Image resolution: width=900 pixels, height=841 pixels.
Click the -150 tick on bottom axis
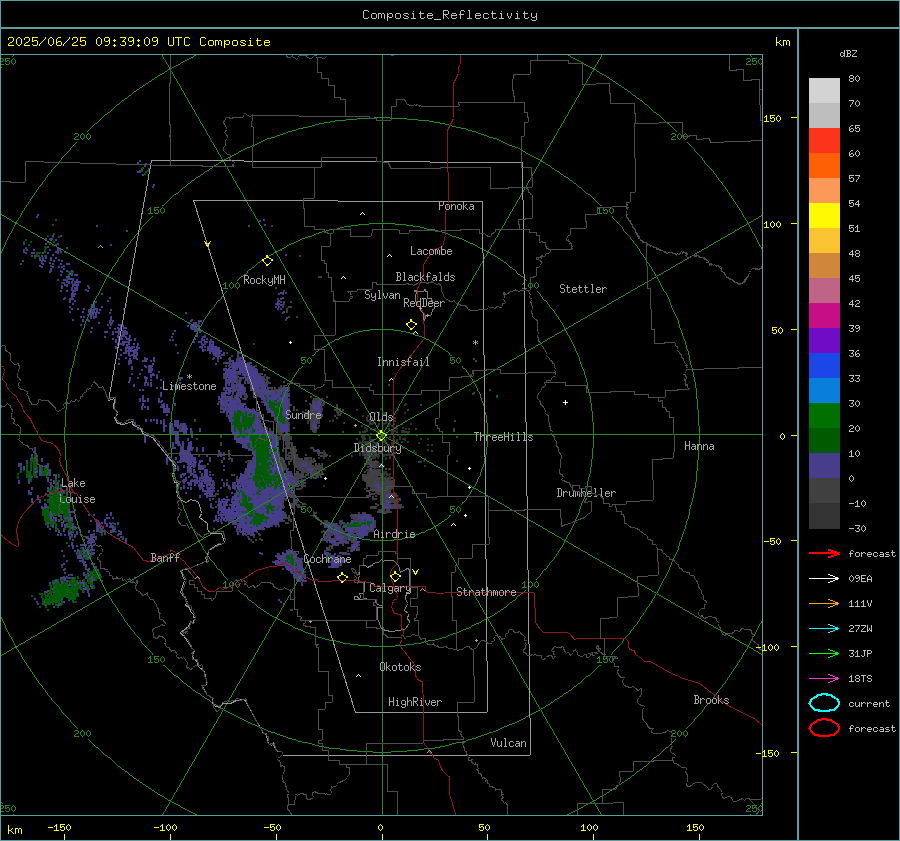point(59,827)
